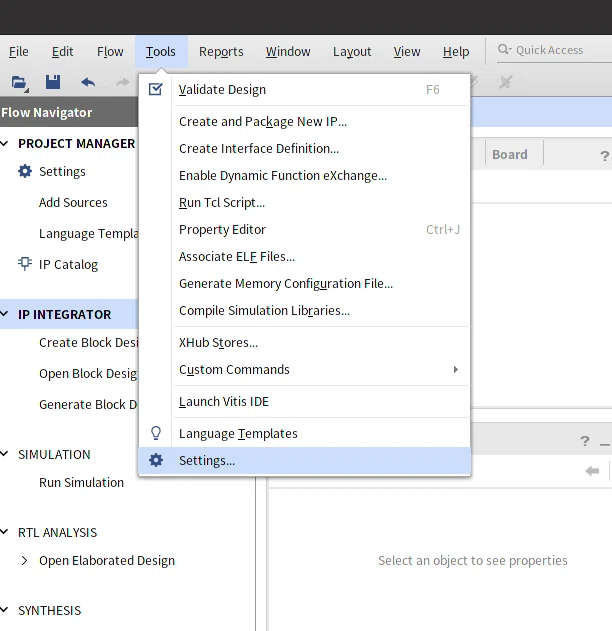Click Add Sources in Flow Navigator
The height and width of the screenshot is (631, 612).
pos(73,202)
